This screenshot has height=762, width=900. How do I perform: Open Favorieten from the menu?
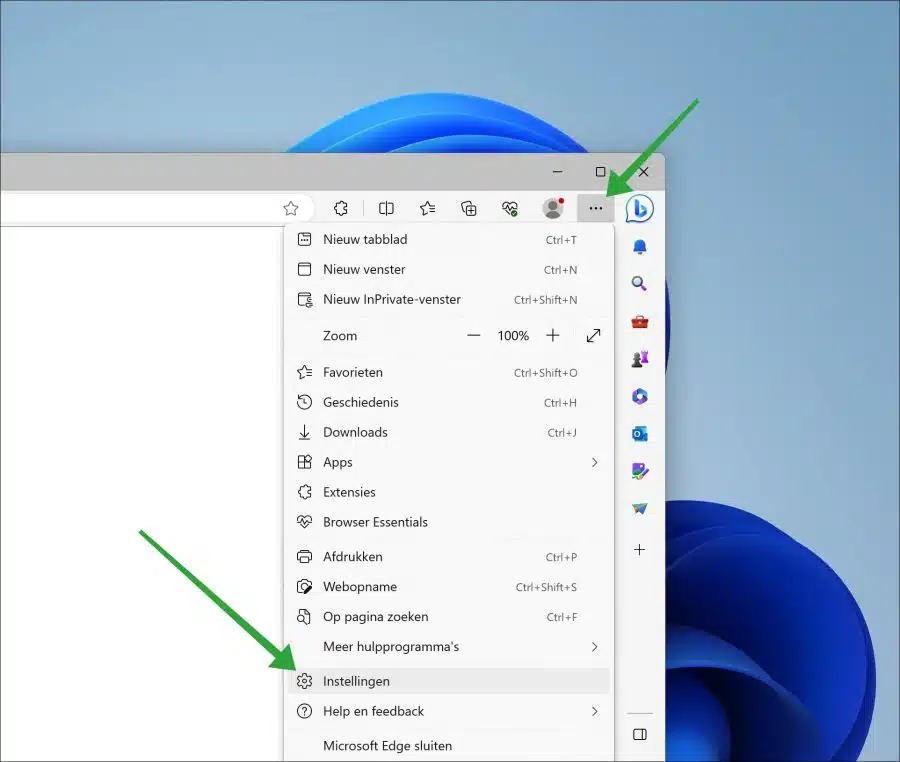point(449,372)
